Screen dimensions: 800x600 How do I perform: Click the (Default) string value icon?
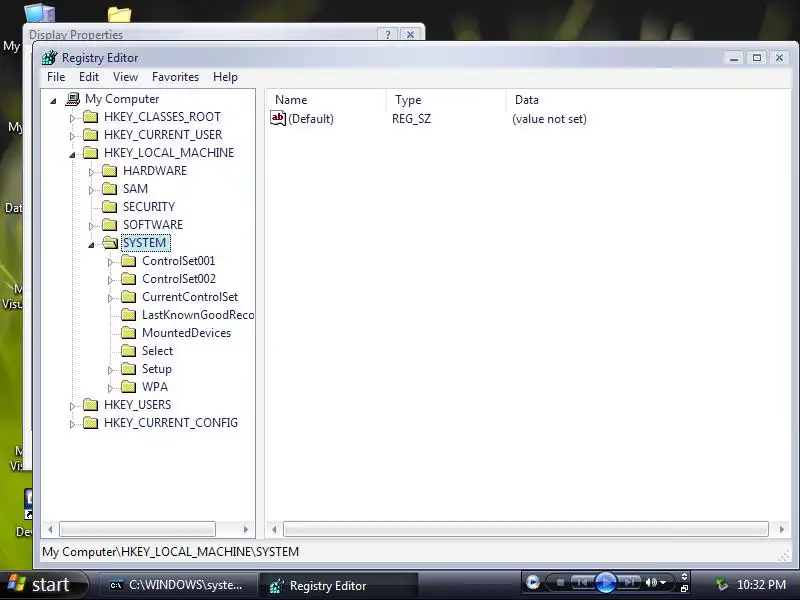click(278, 118)
